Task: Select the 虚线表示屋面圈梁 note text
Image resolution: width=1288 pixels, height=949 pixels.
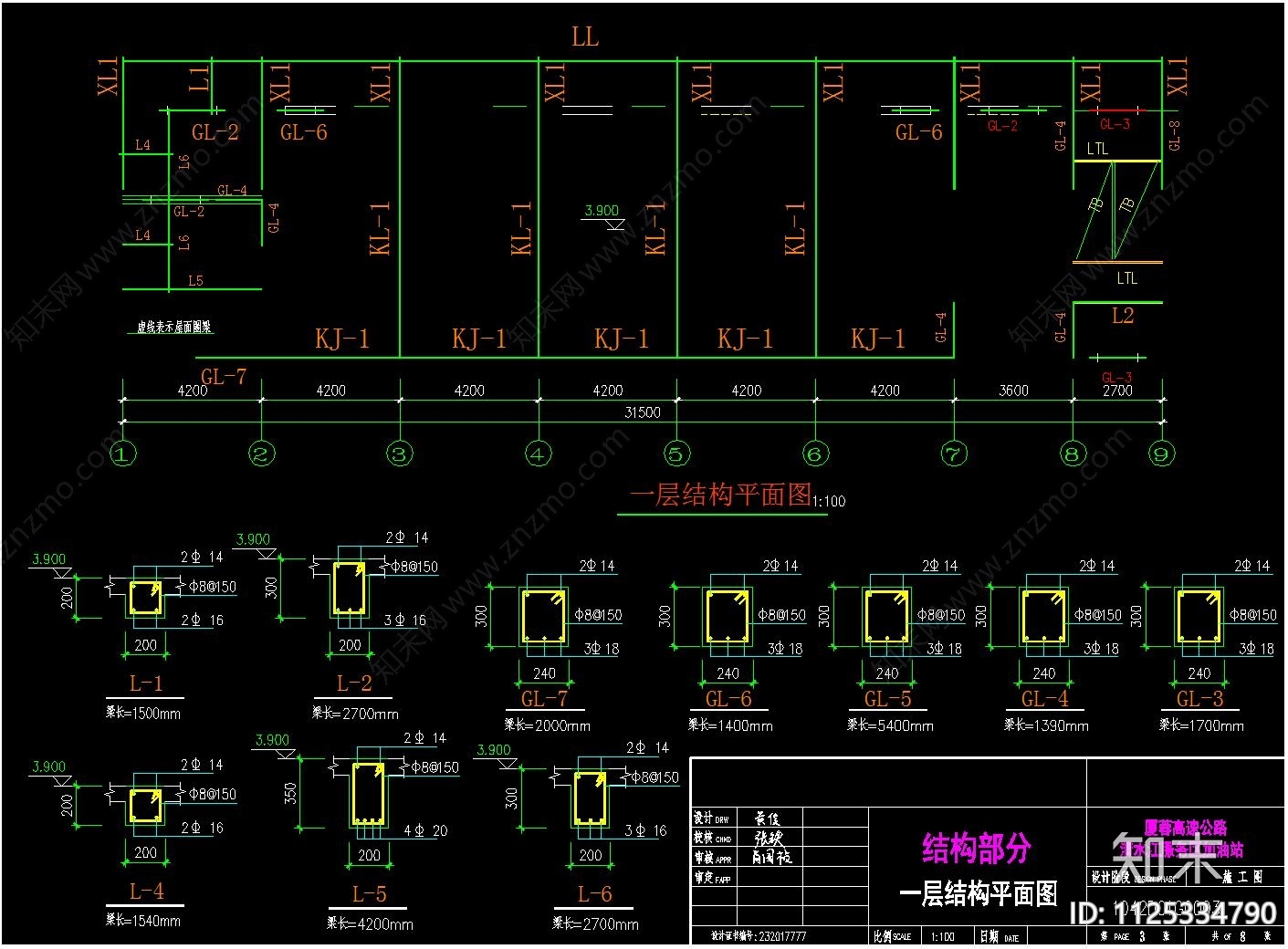Action: pos(174,327)
